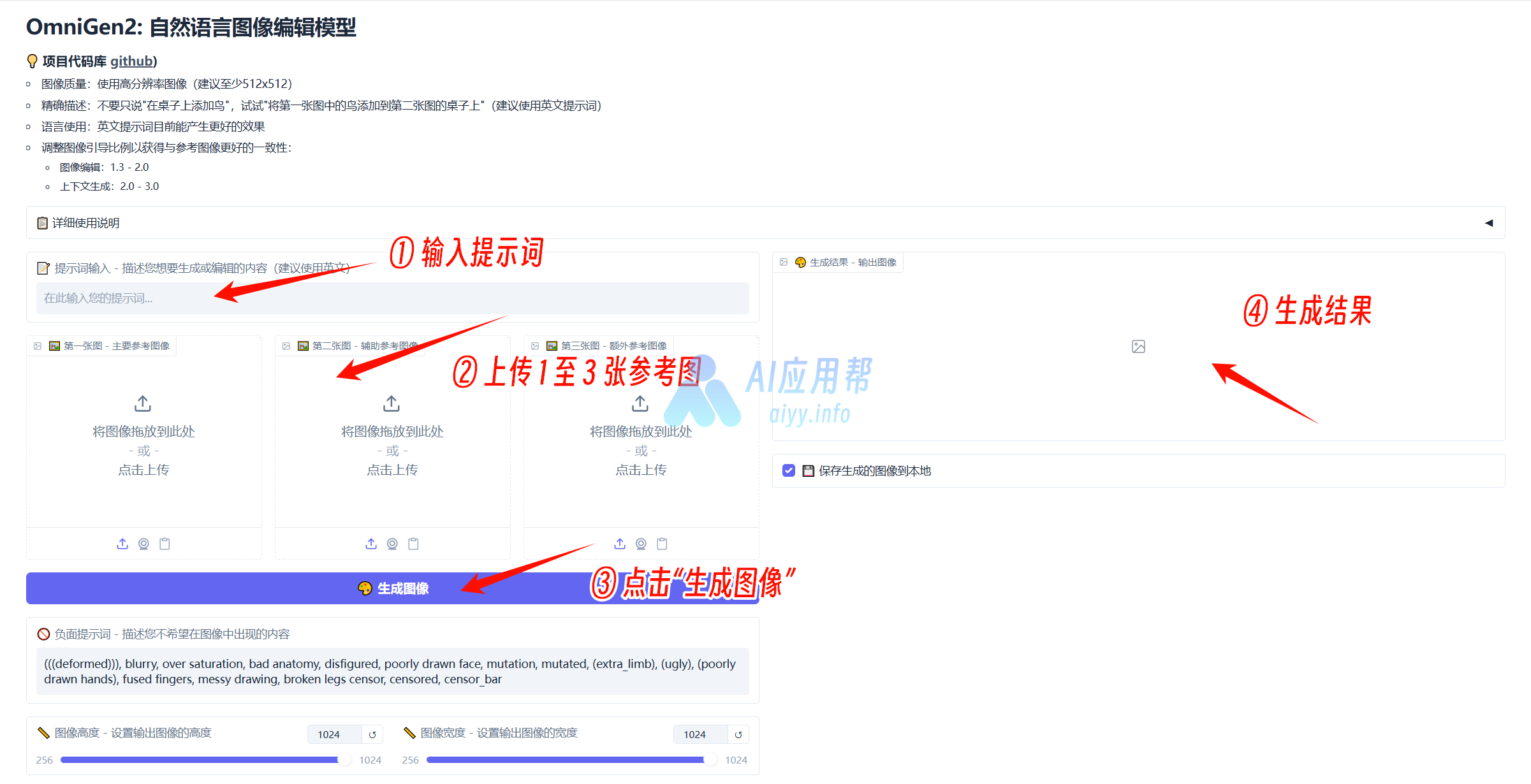The height and width of the screenshot is (784, 1531).
Task: Click the text 上下文生成: 2.0 - 3.0
Action: (109, 186)
